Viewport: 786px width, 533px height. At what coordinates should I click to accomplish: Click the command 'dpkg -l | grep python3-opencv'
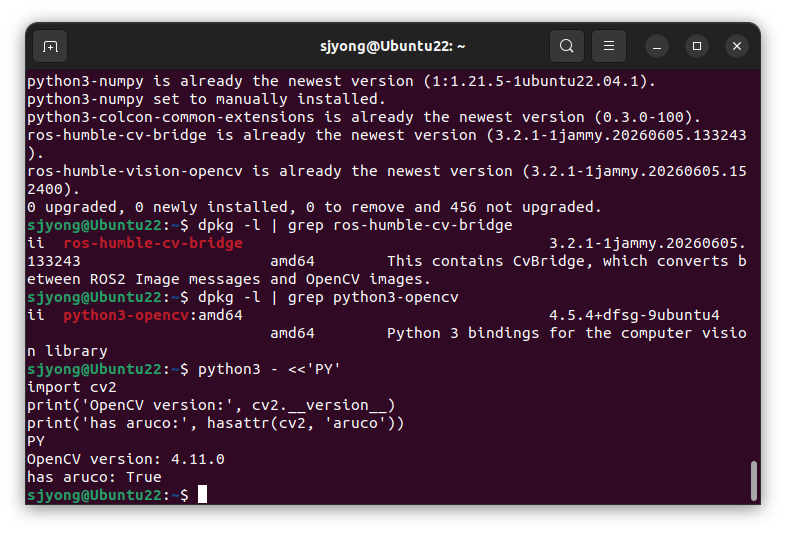pos(328,297)
